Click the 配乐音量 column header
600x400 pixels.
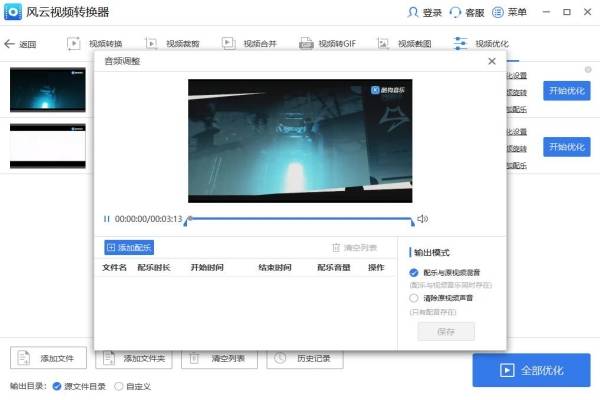click(334, 268)
